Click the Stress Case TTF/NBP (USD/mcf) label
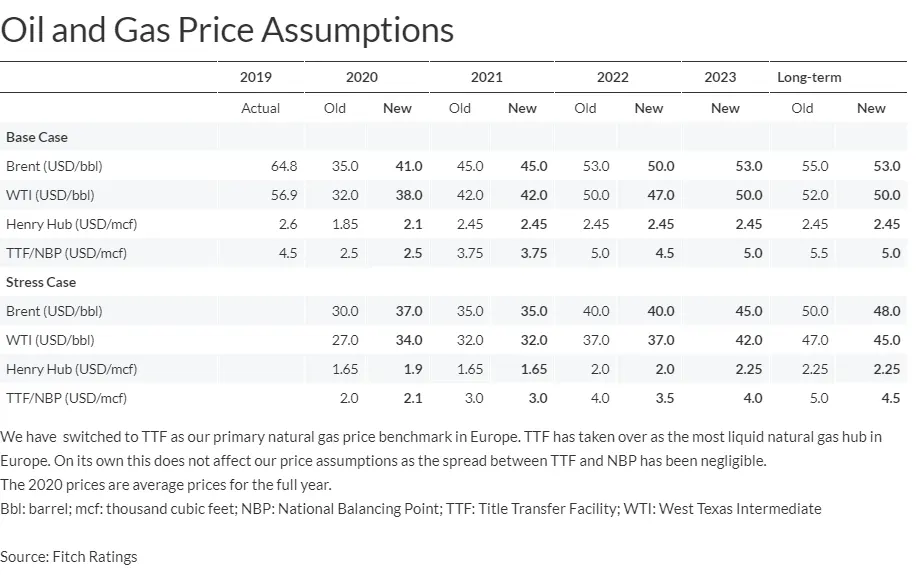The height and width of the screenshot is (575, 919). (66, 398)
